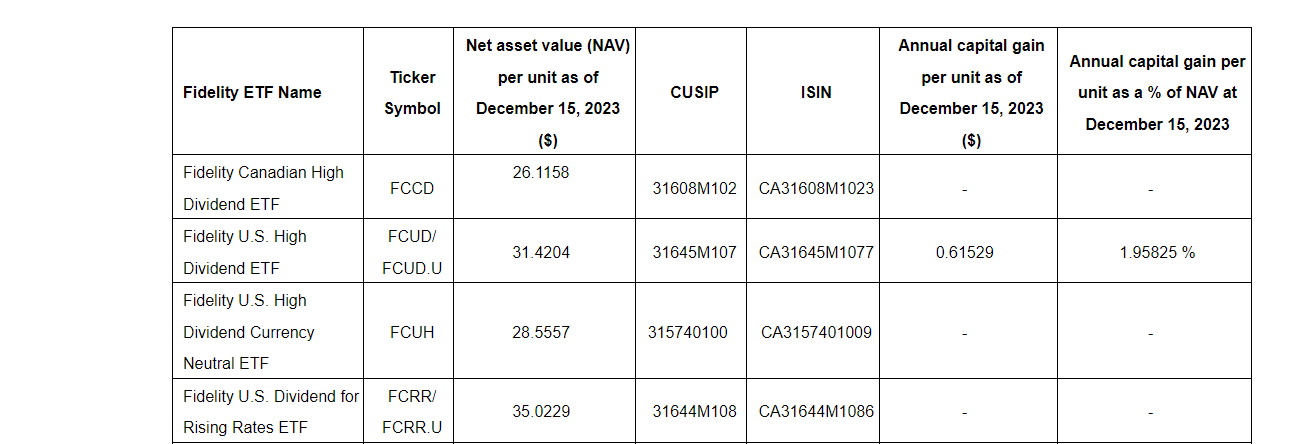
Task: Select the capital gain value 0.61529
Action: pos(965,252)
